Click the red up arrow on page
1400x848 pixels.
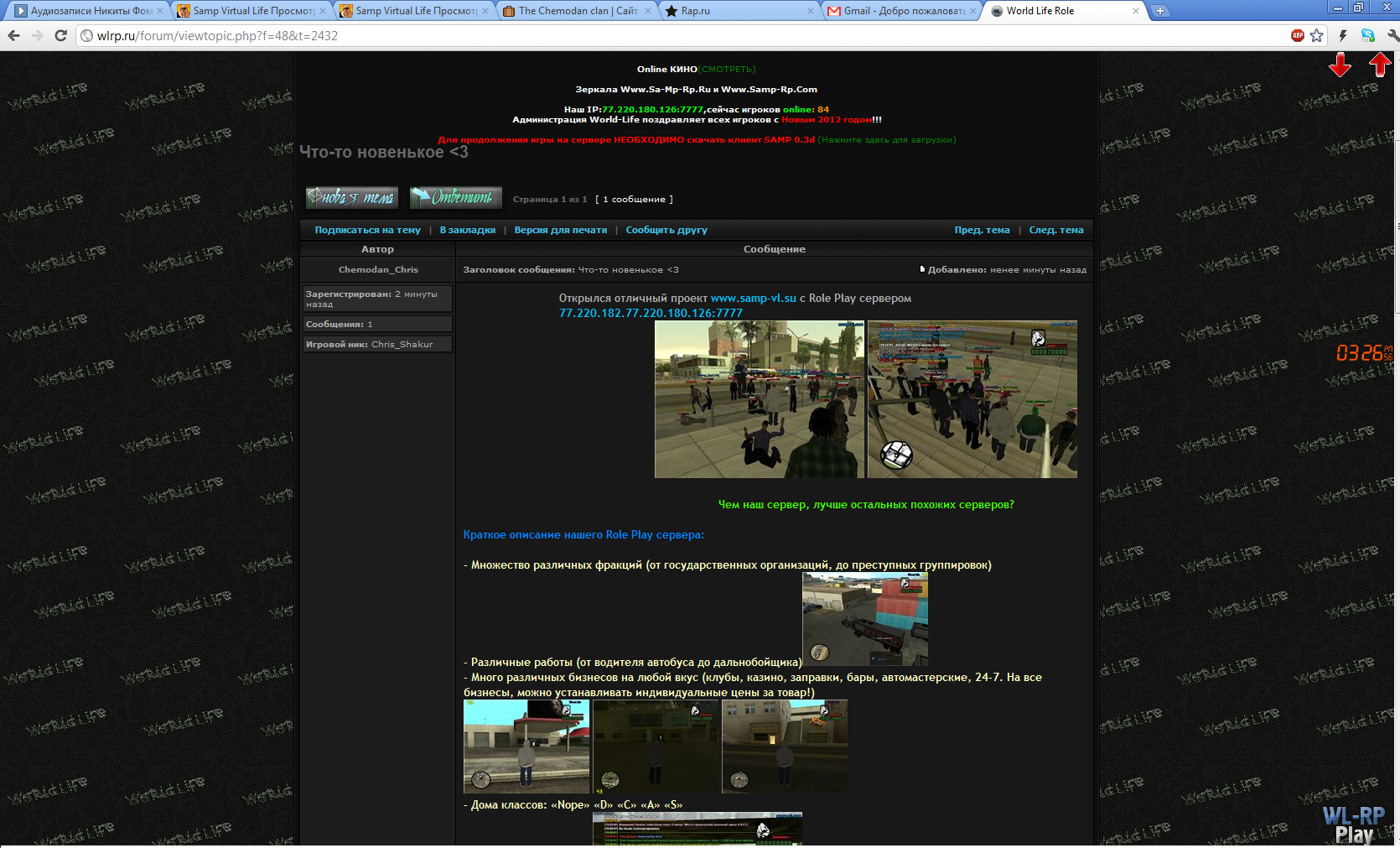click(1380, 65)
